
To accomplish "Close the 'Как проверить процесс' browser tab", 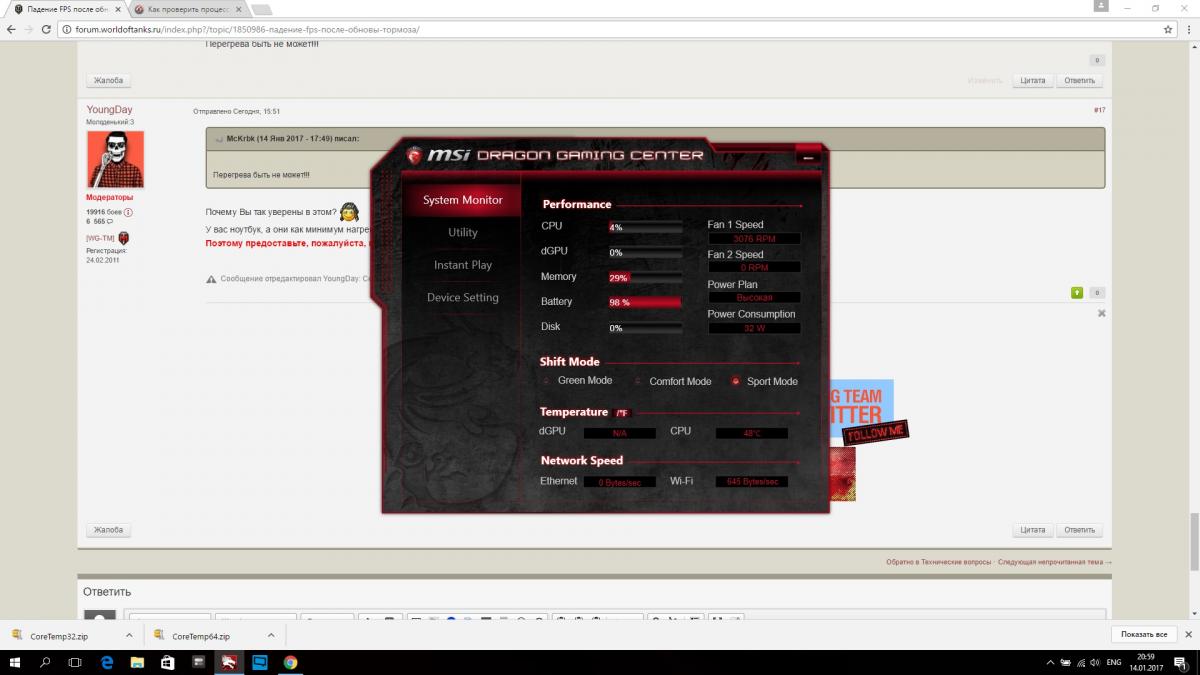I will [239, 9].
